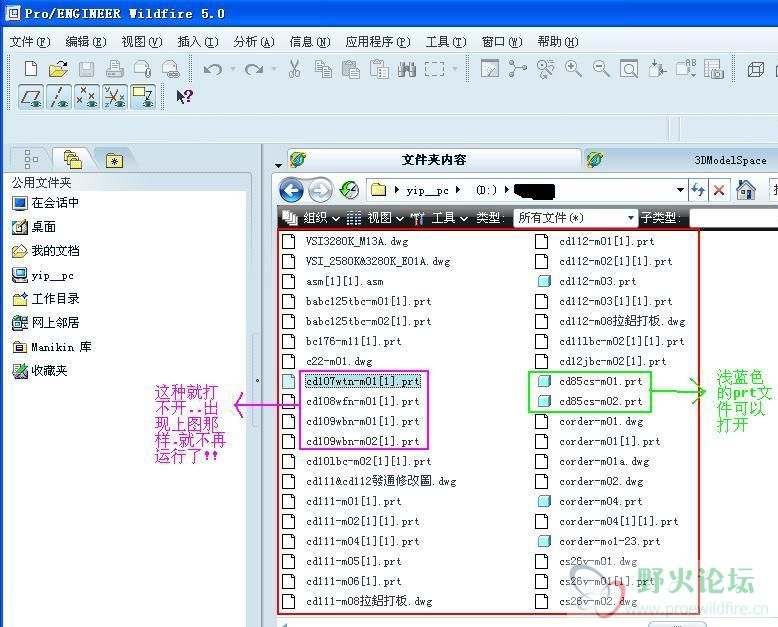This screenshot has height=627, width=778.
Task: Click the New file icon
Action: point(31,69)
